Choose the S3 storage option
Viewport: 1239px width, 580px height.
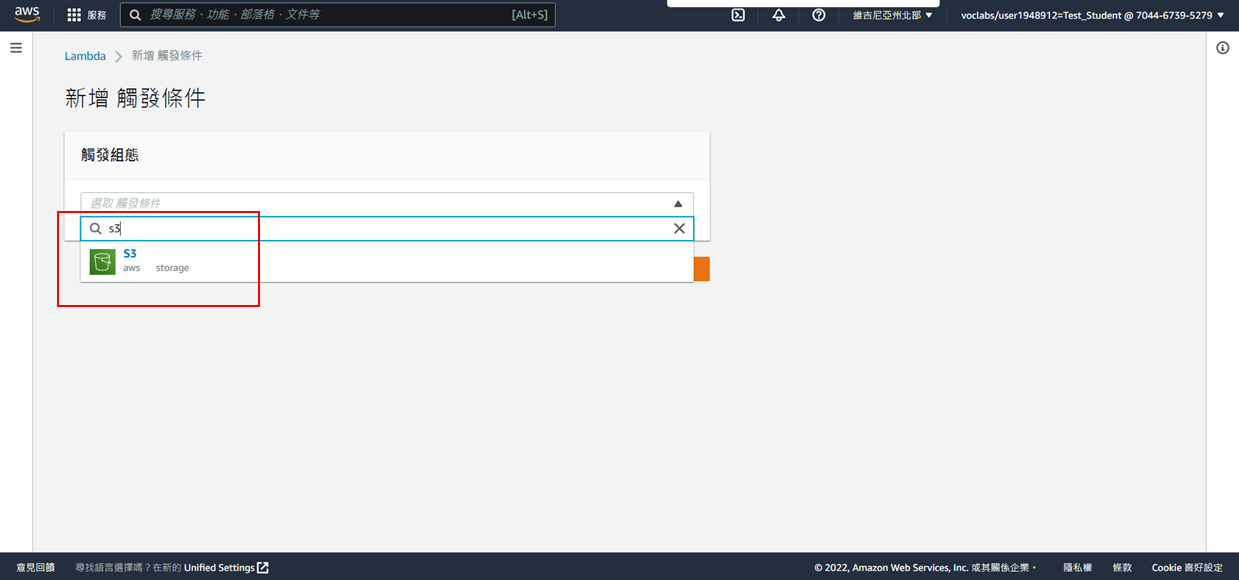coord(387,261)
